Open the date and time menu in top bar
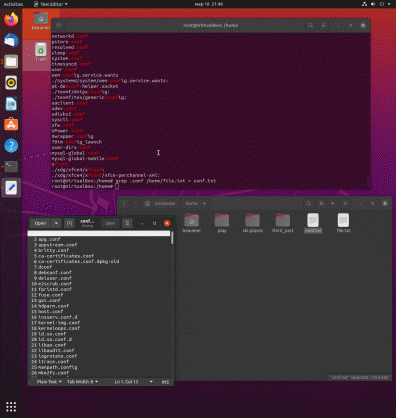This screenshot has height=418, width=396. pos(209,4)
